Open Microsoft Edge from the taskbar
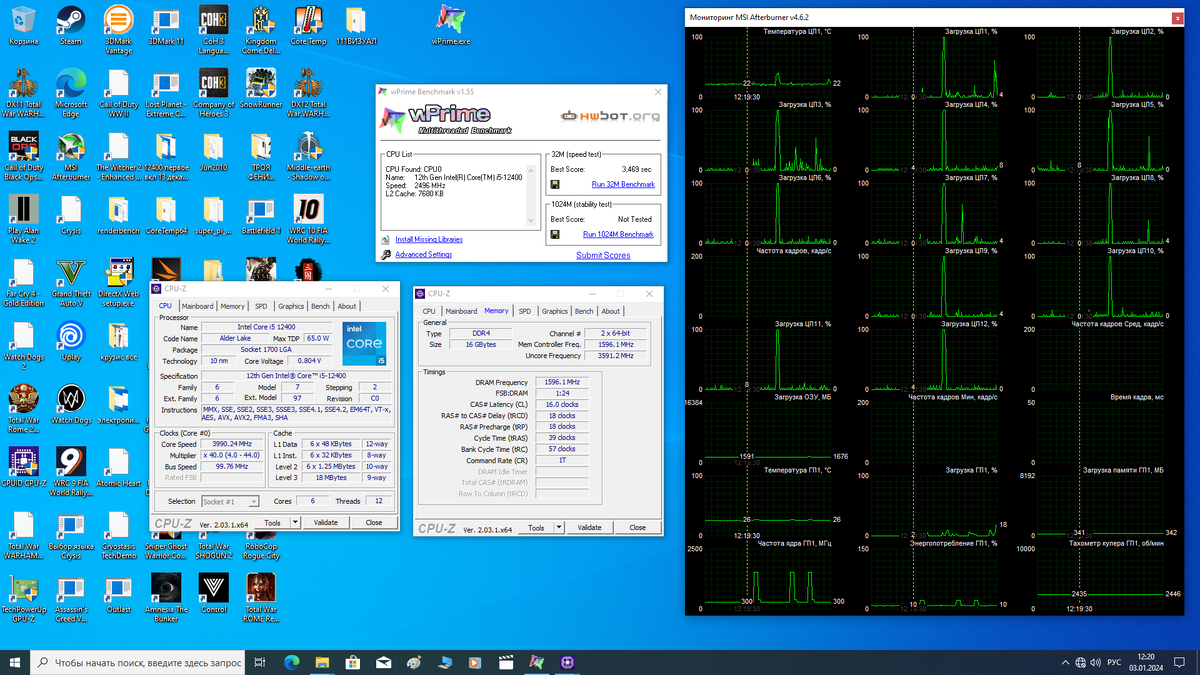The image size is (1200, 675). click(x=292, y=662)
